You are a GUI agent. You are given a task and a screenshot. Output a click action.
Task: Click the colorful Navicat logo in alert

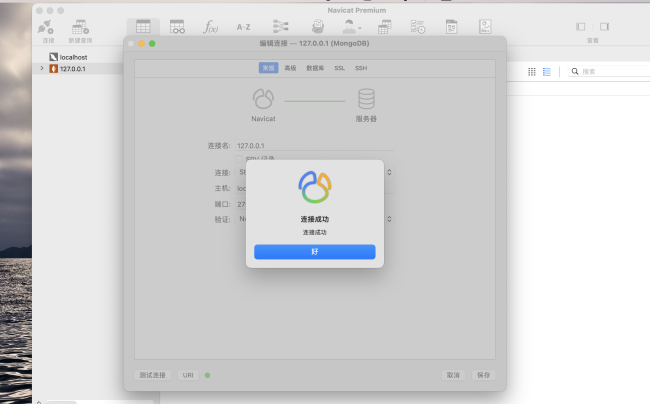pos(315,187)
